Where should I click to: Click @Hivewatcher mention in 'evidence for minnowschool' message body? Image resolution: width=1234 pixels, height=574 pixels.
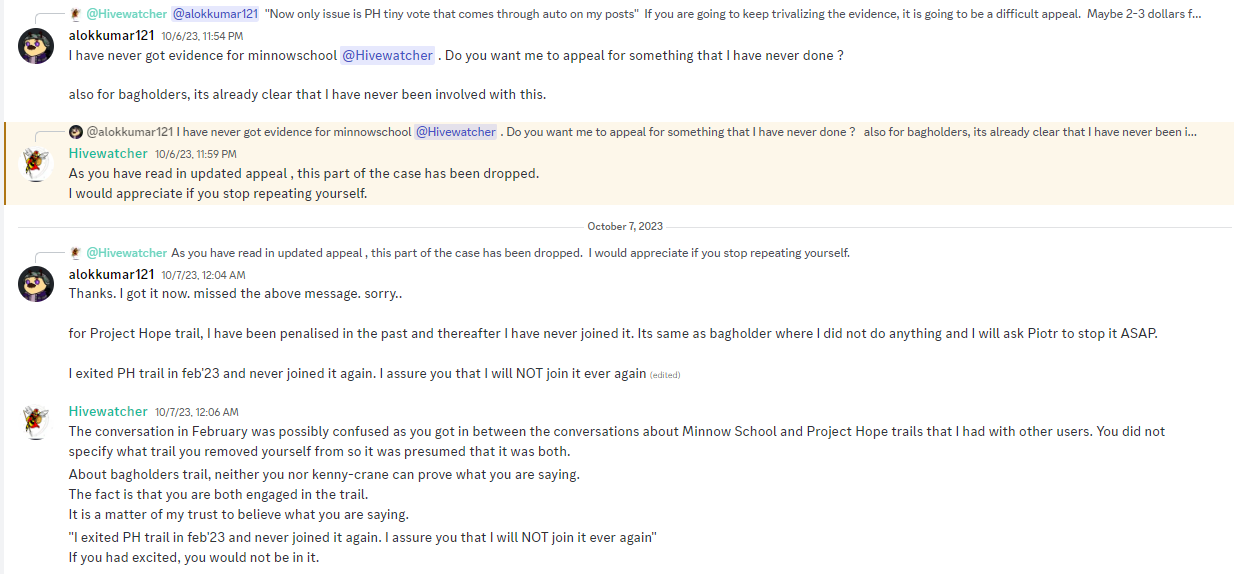click(388, 55)
